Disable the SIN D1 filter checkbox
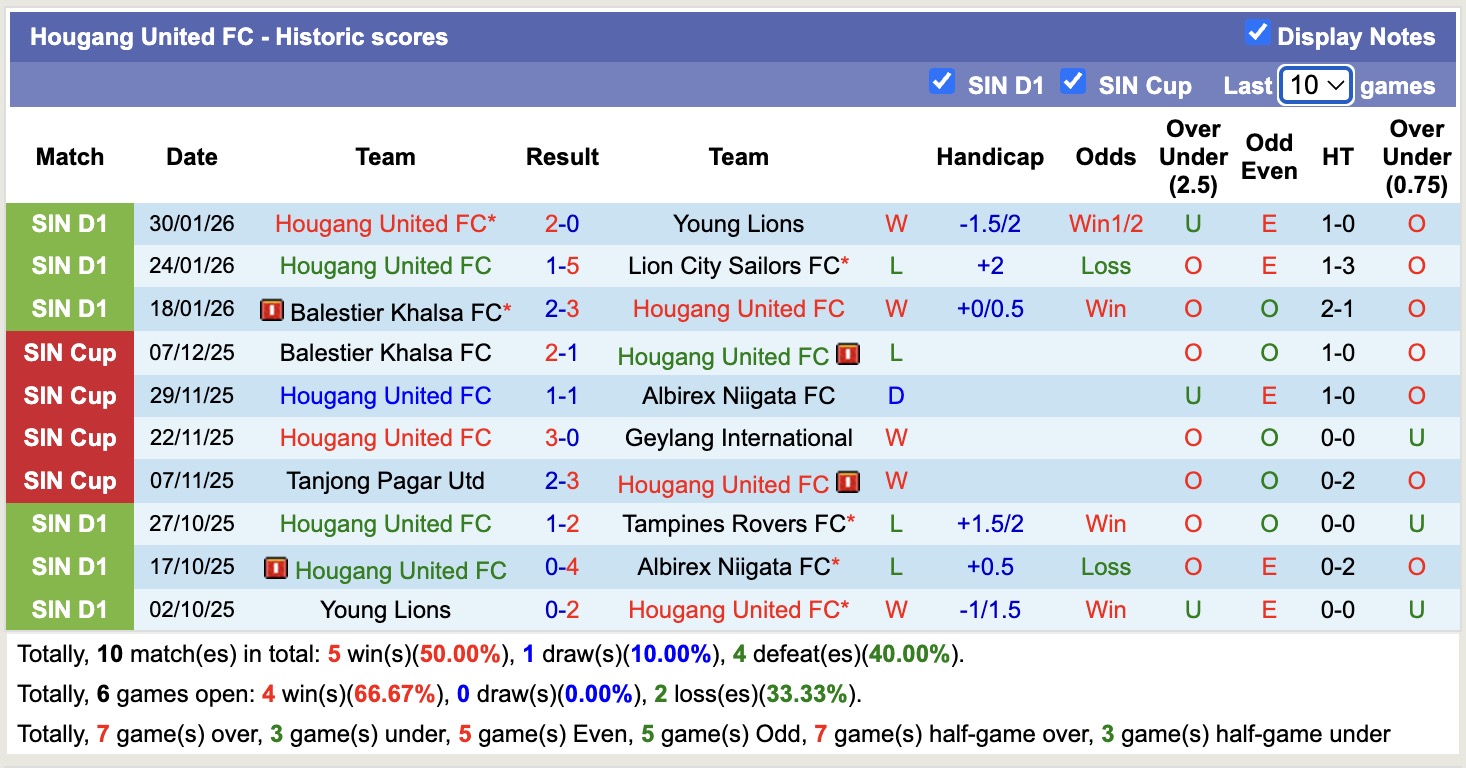The width and height of the screenshot is (1466, 768). pos(941,82)
